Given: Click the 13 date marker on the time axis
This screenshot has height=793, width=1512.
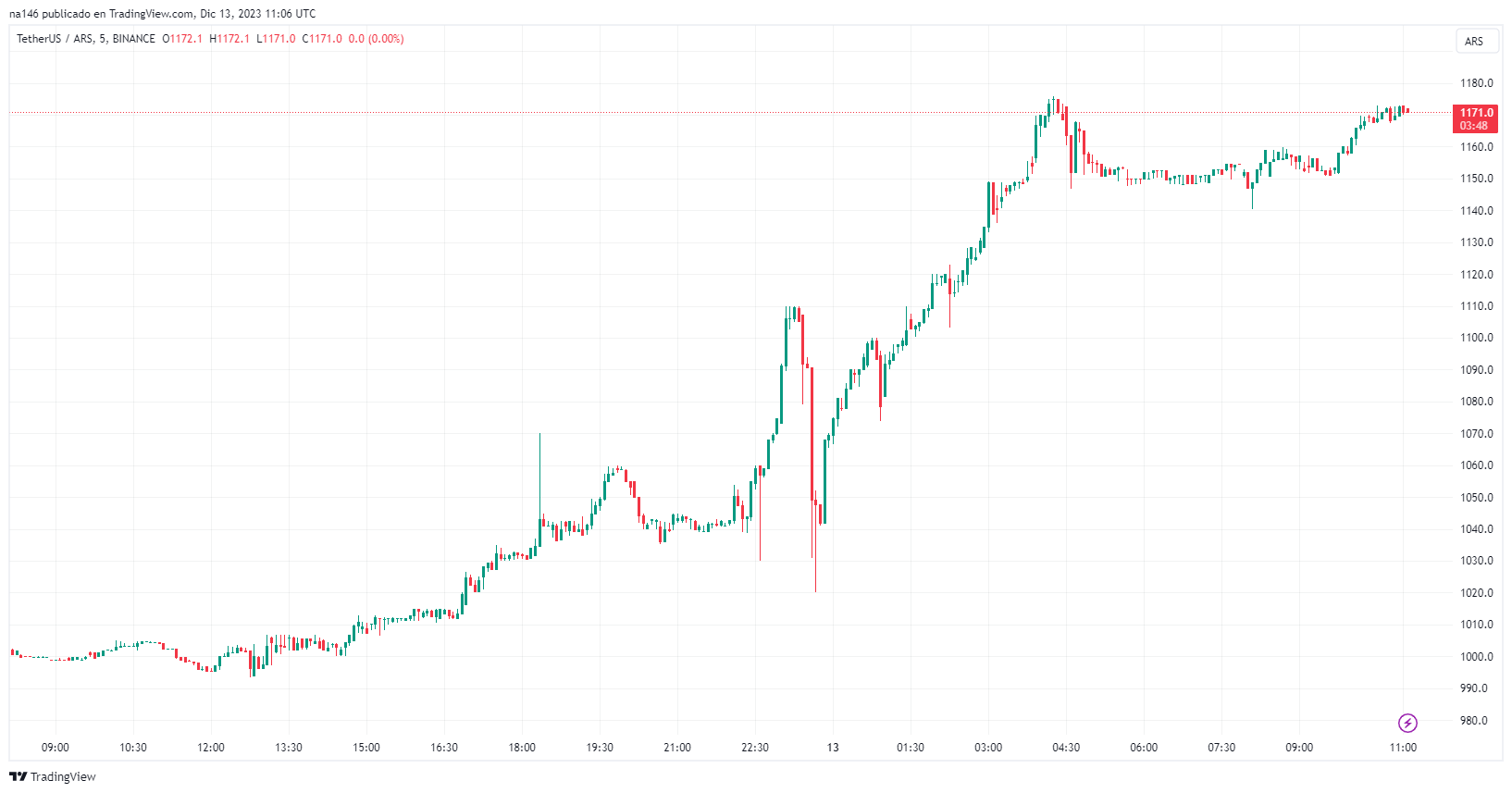Looking at the screenshot, I should tap(833, 748).
